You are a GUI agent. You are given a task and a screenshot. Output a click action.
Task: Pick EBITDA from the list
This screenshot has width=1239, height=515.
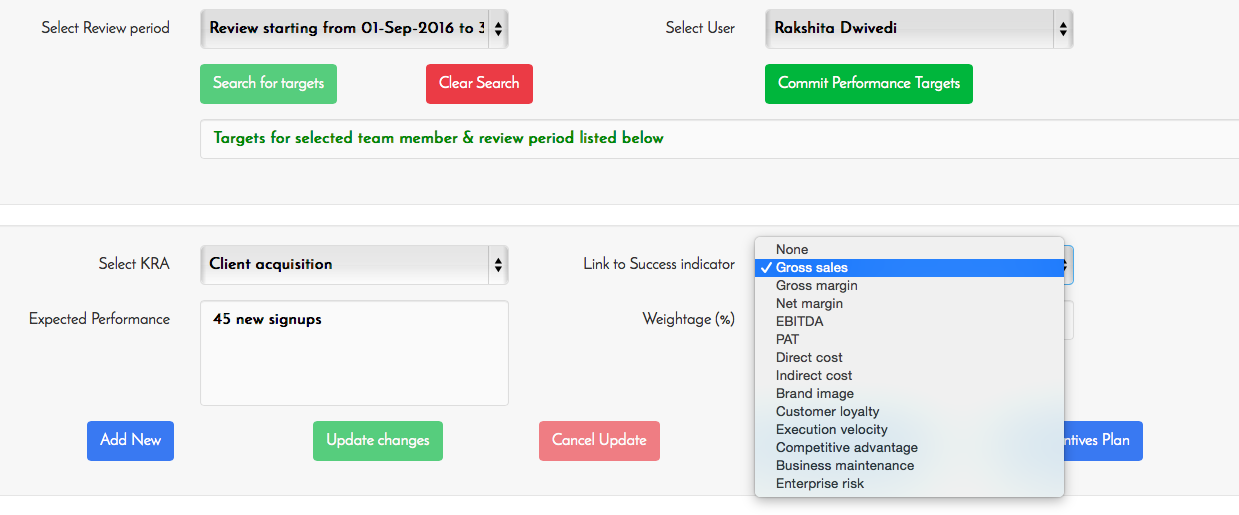click(909, 322)
